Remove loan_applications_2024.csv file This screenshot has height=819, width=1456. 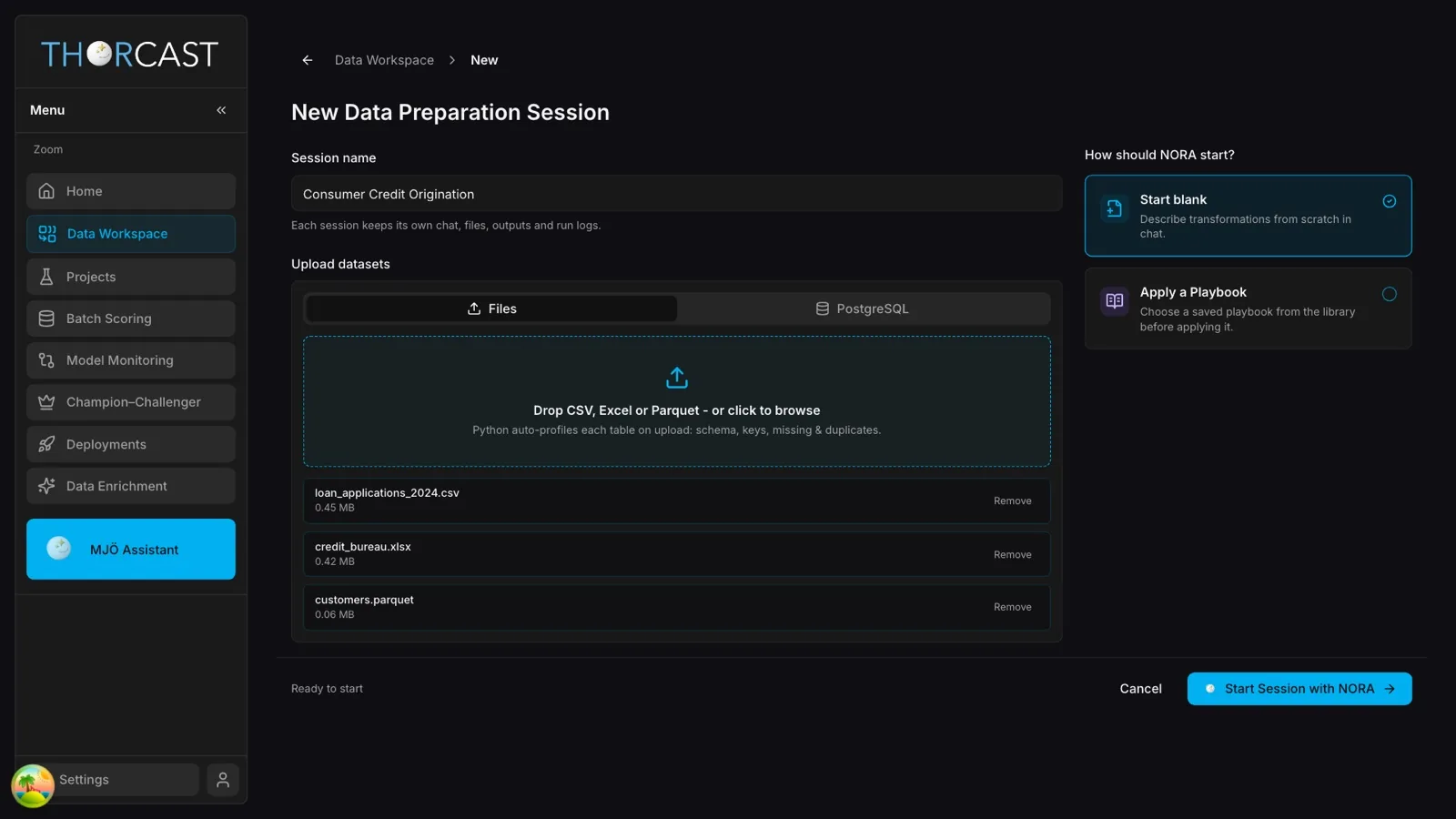[1012, 501]
